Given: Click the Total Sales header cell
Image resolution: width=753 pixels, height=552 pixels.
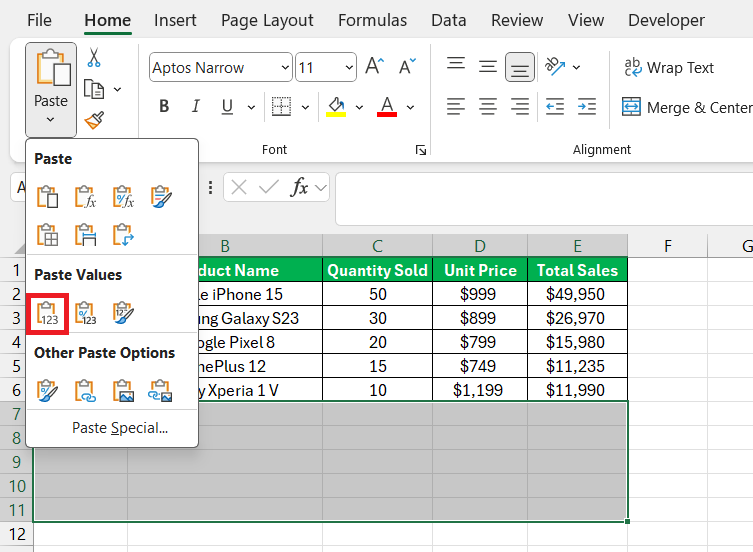Looking at the screenshot, I should [x=577, y=270].
